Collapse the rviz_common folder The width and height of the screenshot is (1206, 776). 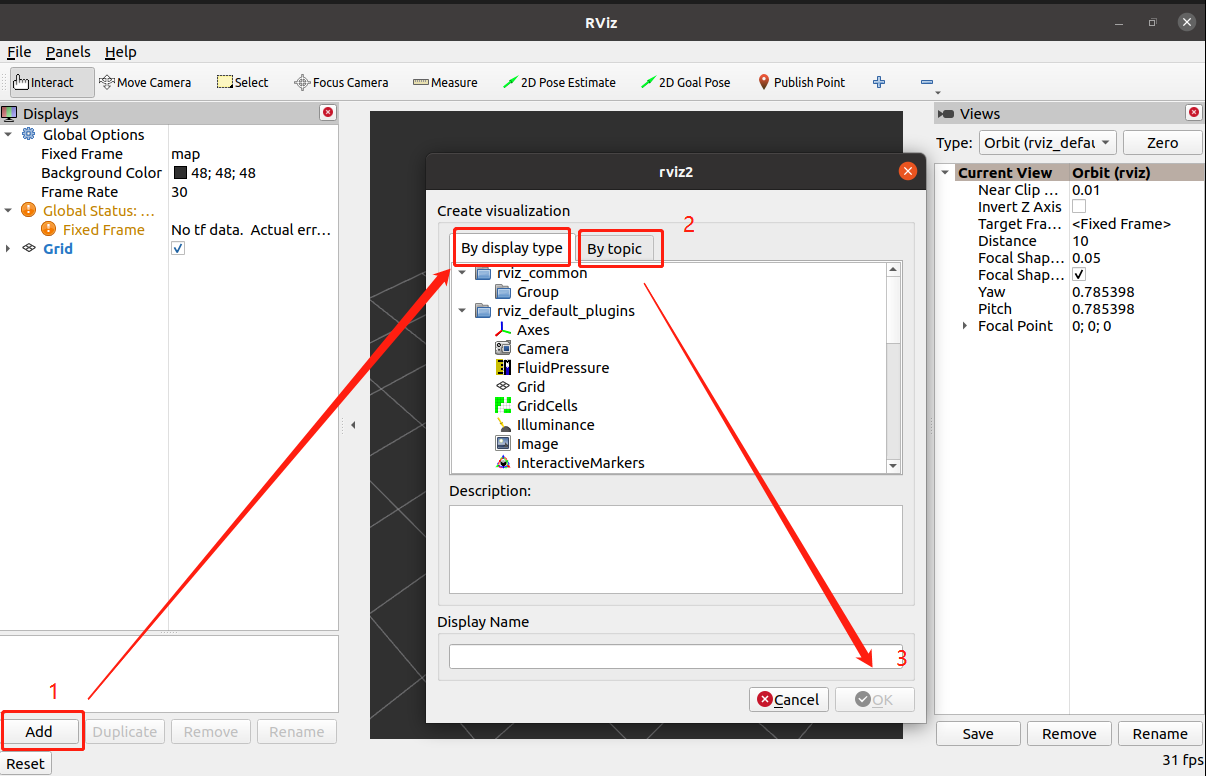click(462, 273)
